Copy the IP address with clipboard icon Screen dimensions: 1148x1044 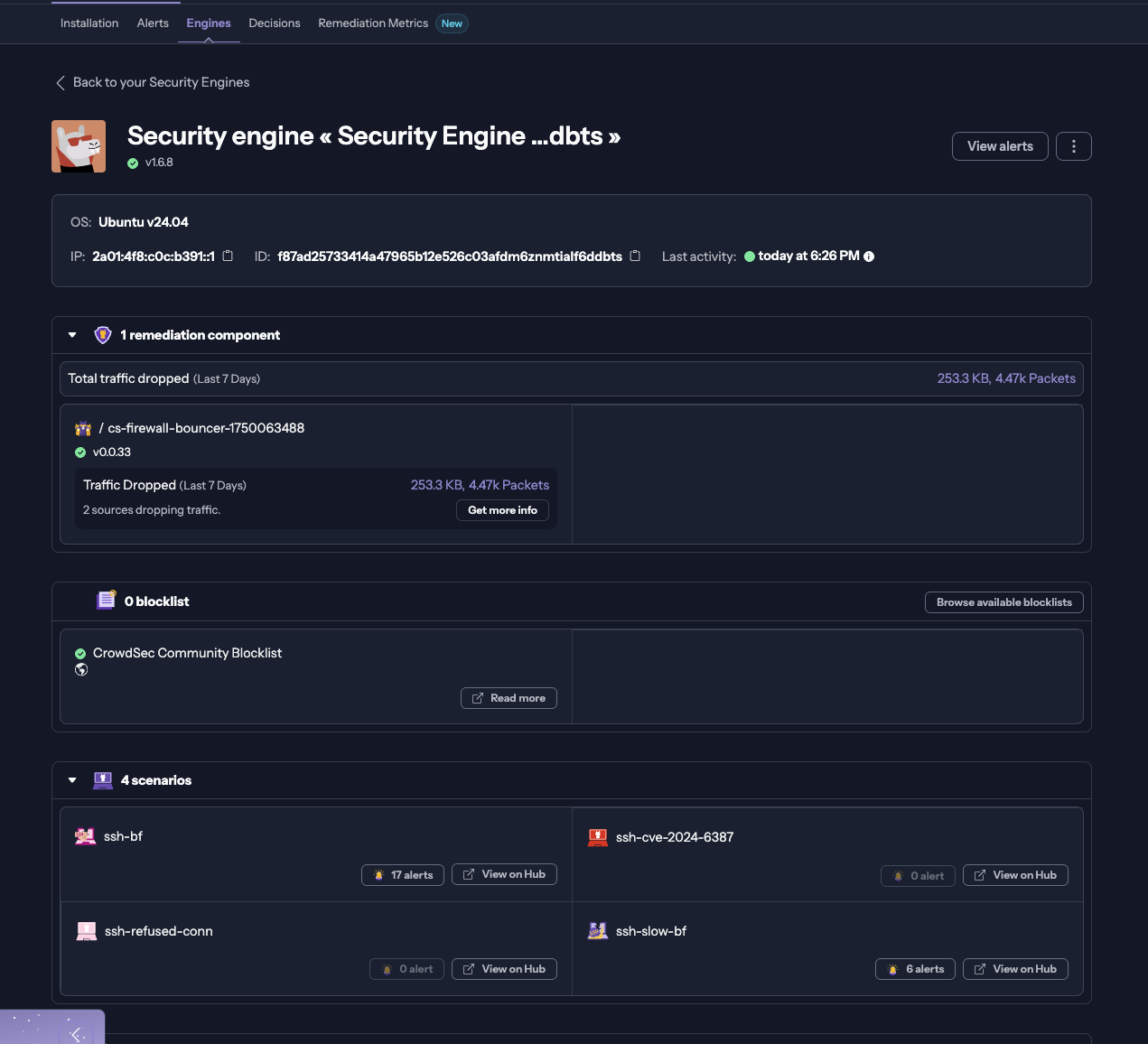click(228, 256)
